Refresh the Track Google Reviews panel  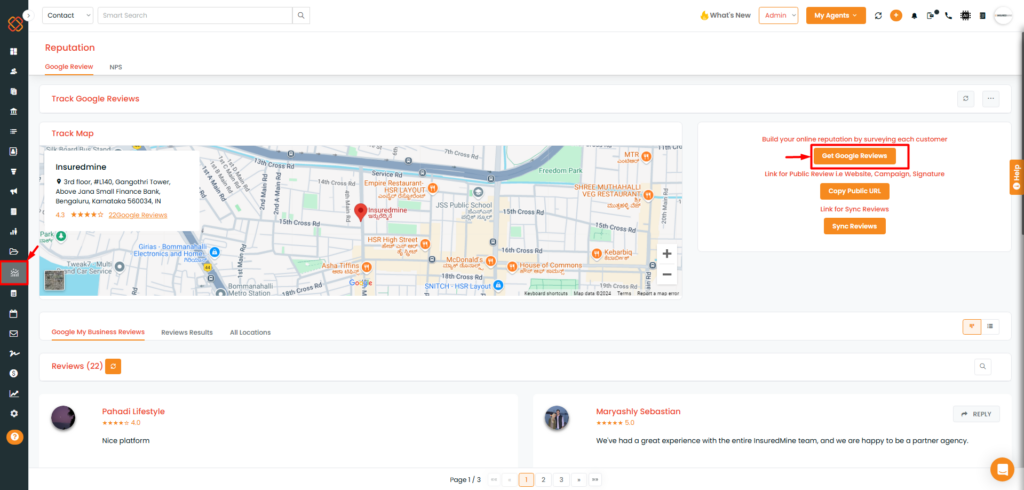(966, 99)
